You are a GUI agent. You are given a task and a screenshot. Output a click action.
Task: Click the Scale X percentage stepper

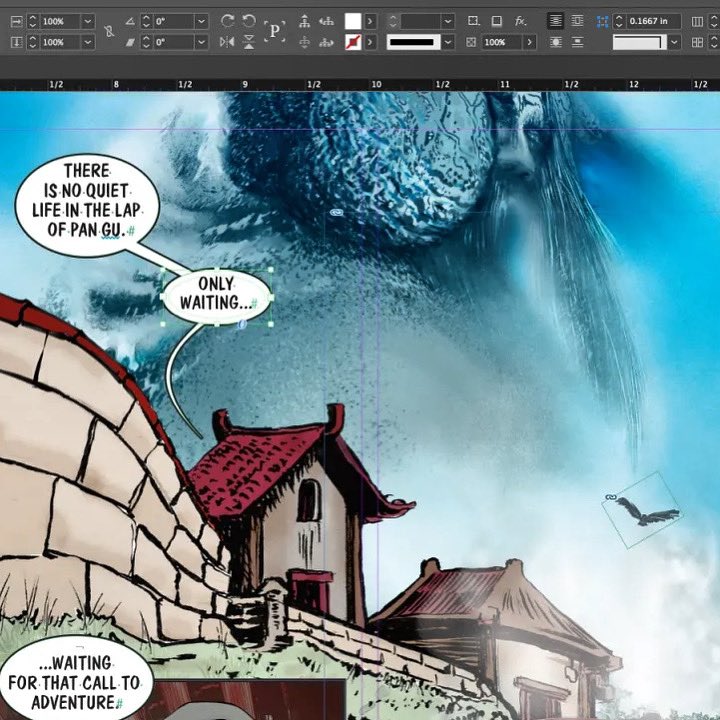click(32, 21)
